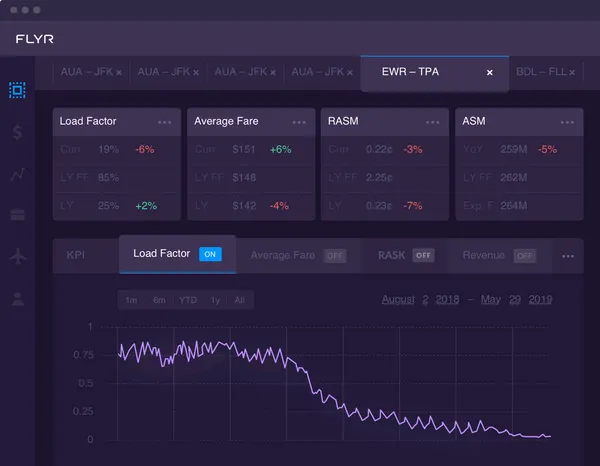Image resolution: width=600 pixels, height=466 pixels.
Task: Click the 2.25¢ RASM LY FF value
Action: point(379,178)
